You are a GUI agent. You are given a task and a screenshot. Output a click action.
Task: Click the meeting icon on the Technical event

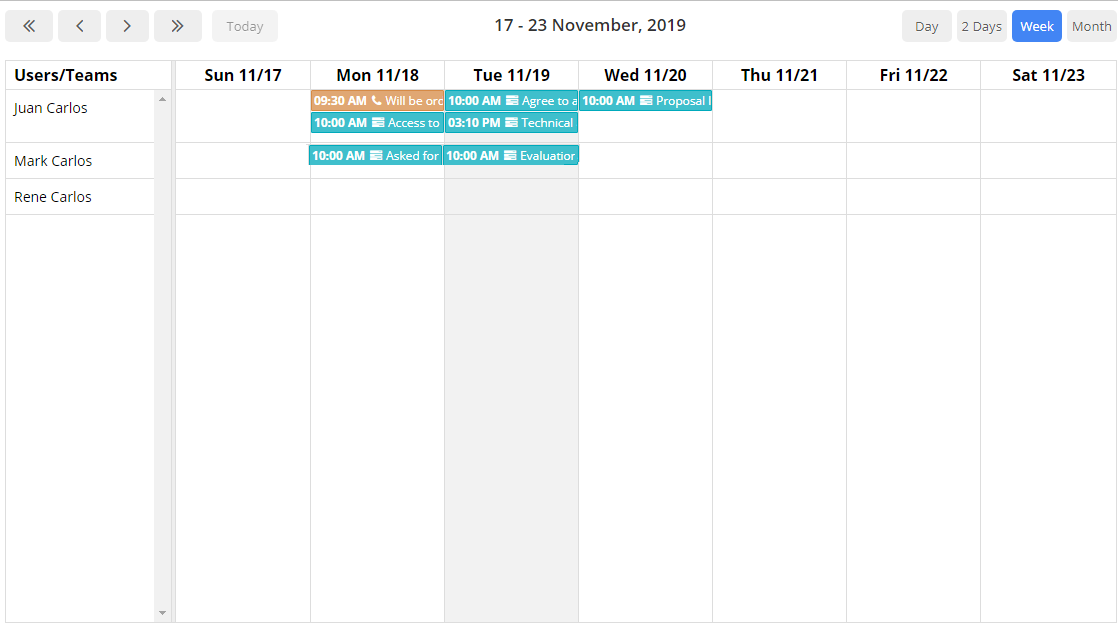click(x=510, y=123)
